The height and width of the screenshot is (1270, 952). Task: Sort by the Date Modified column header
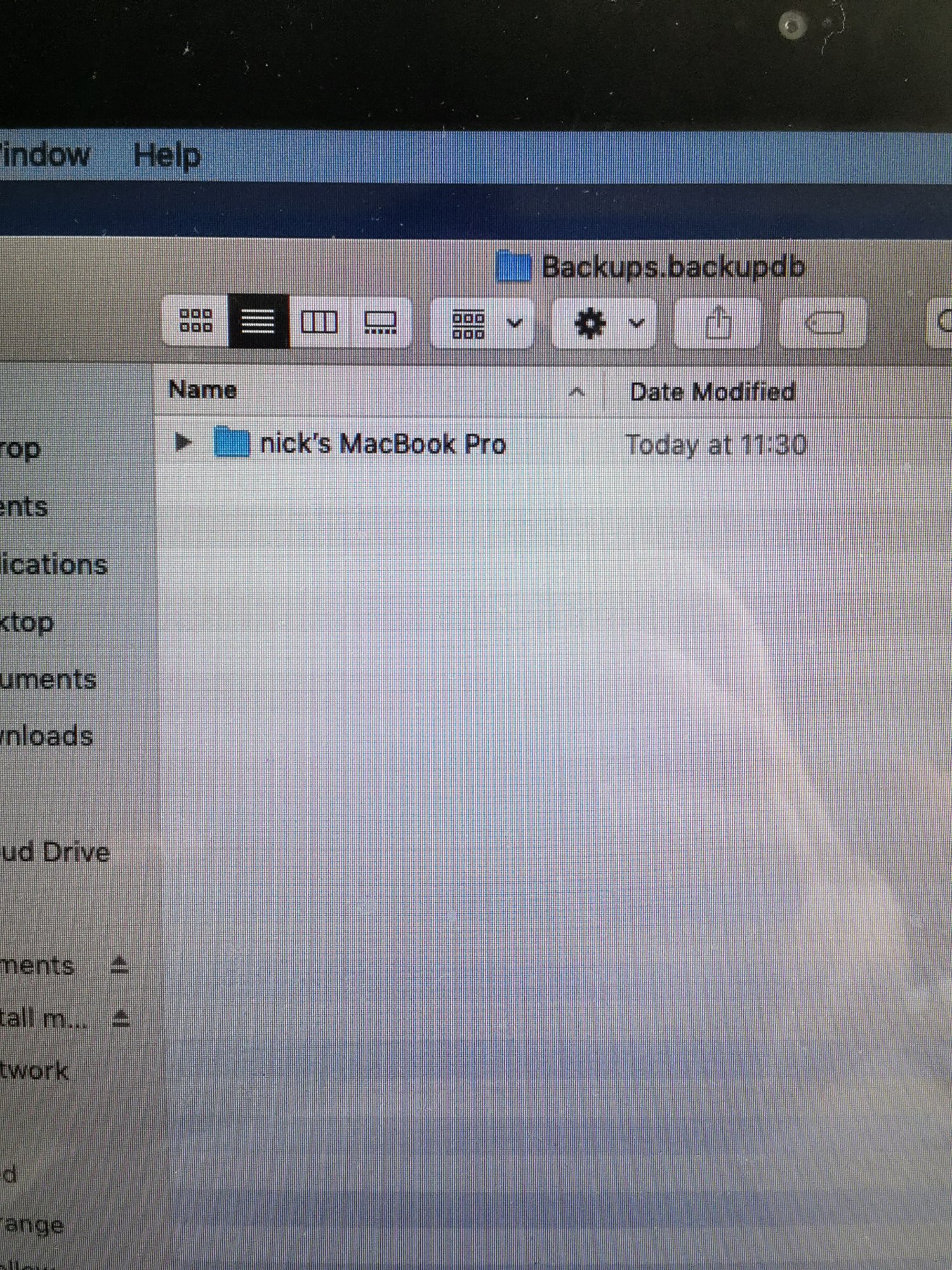click(712, 392)
